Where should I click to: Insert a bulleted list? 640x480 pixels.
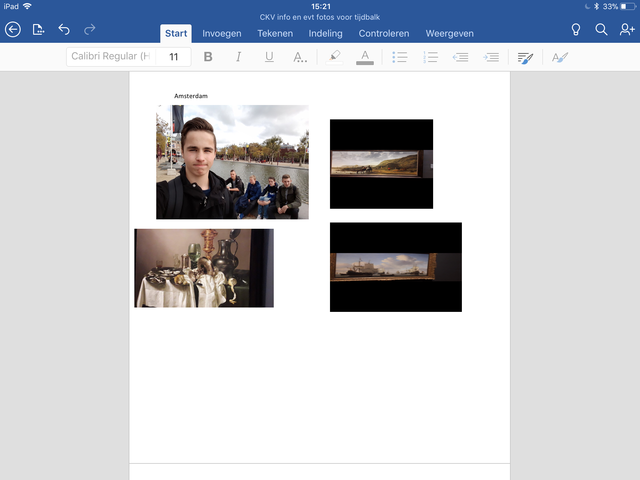pyautogui.click(x=400, y=57)
